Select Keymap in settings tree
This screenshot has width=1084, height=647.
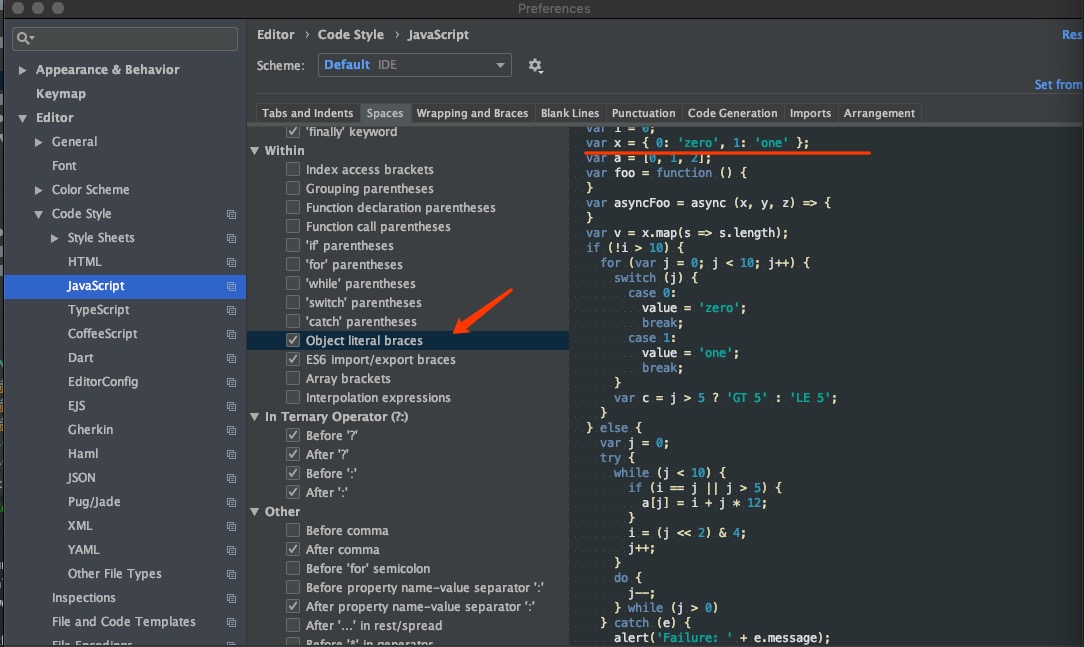click(61, 93)
